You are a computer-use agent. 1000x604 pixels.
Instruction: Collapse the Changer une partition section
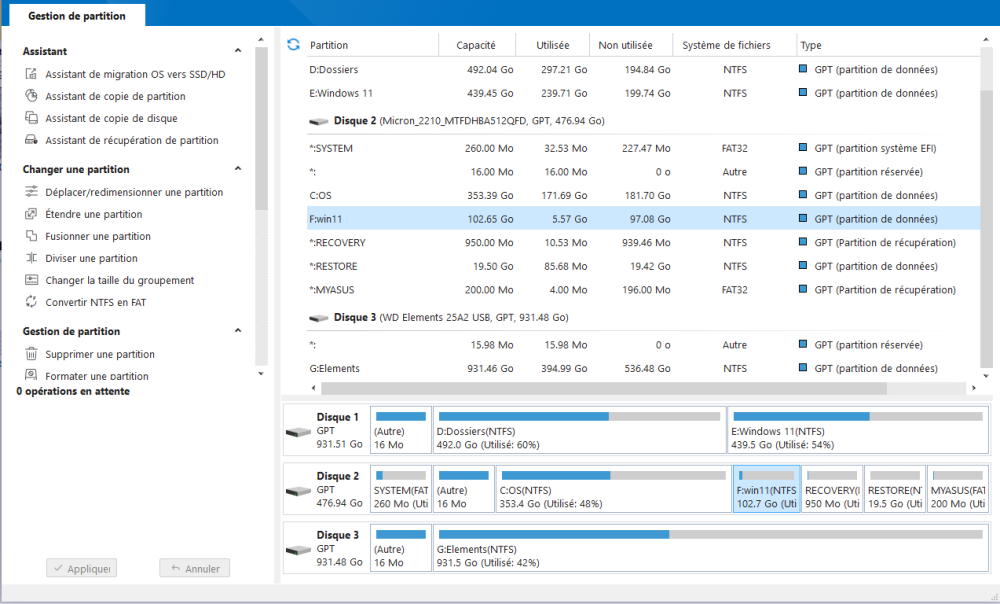tap(238, 168)
